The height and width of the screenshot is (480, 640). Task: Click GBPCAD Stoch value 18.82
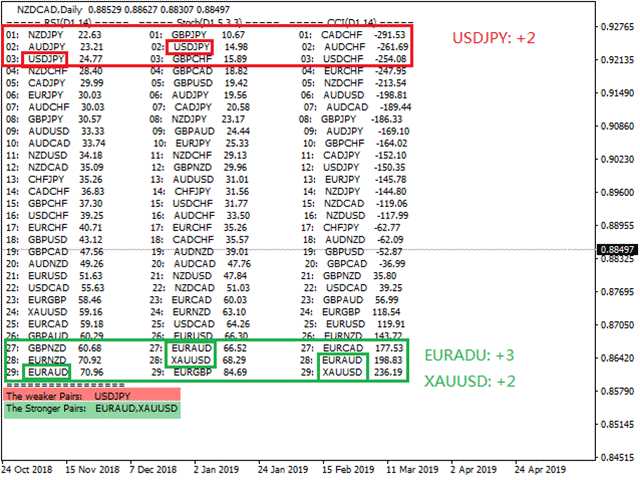[x=236, y=71]
